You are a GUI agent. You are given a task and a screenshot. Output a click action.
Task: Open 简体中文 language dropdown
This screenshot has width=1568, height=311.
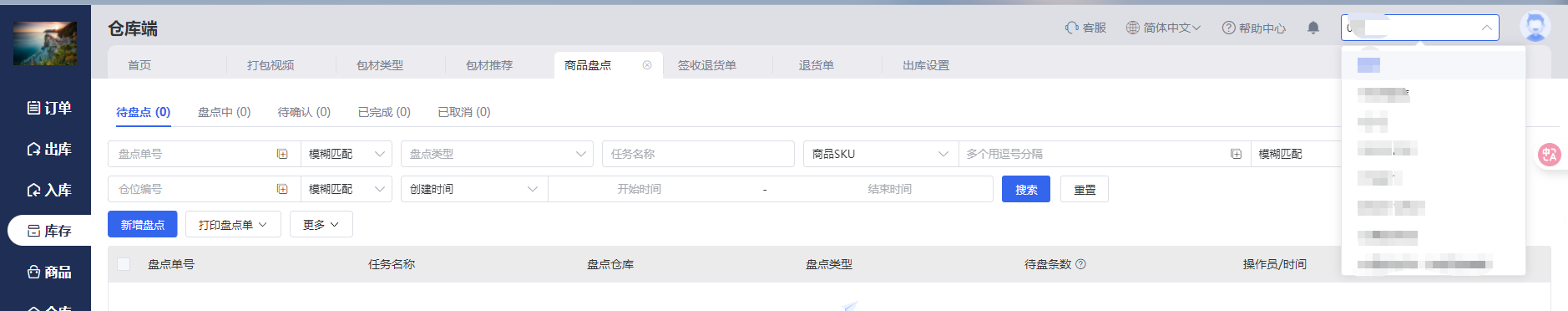[1163, 28]
